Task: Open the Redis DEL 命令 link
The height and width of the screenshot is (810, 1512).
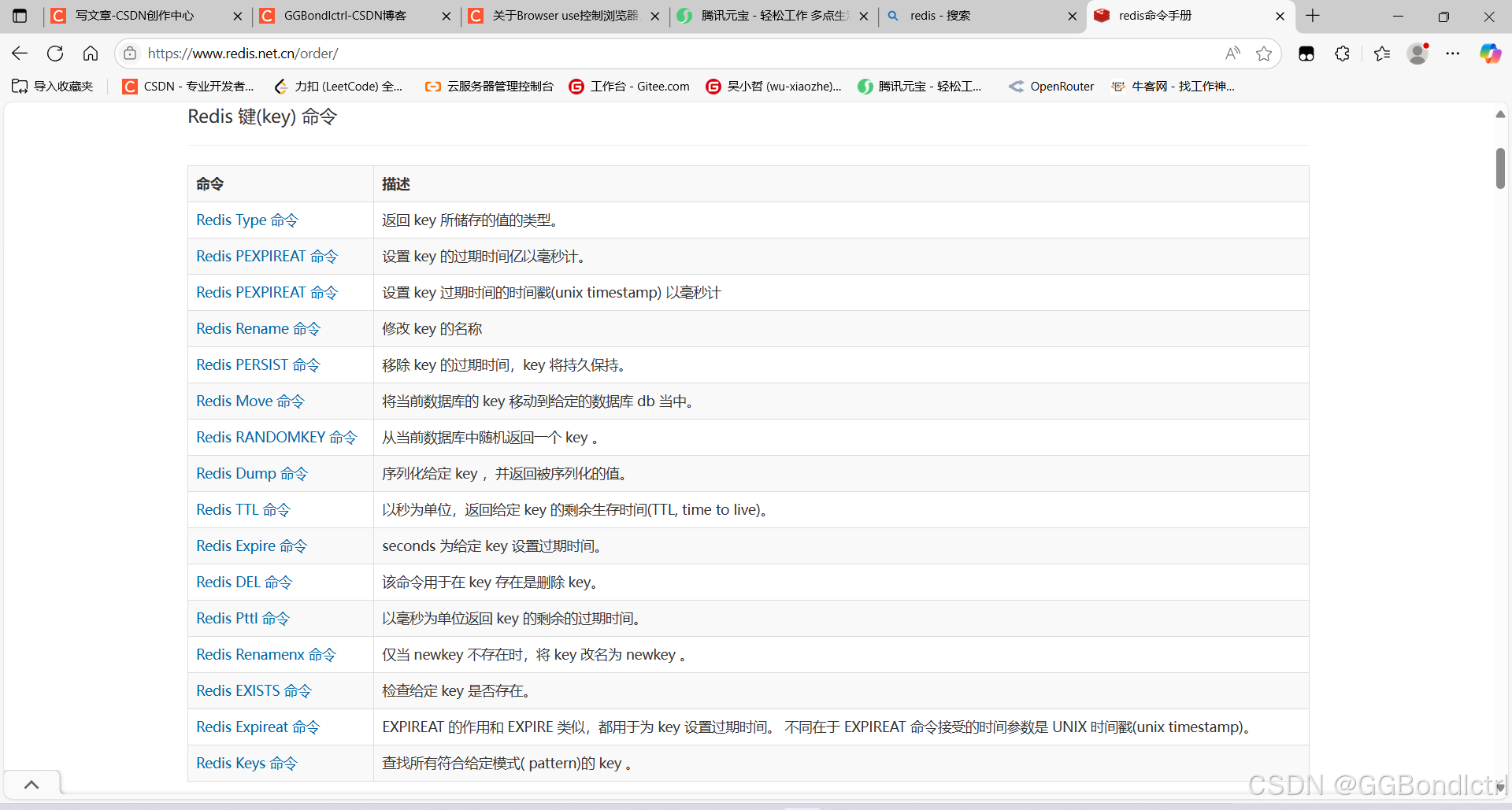Action: pyautogui.click(x=244, y=583)
